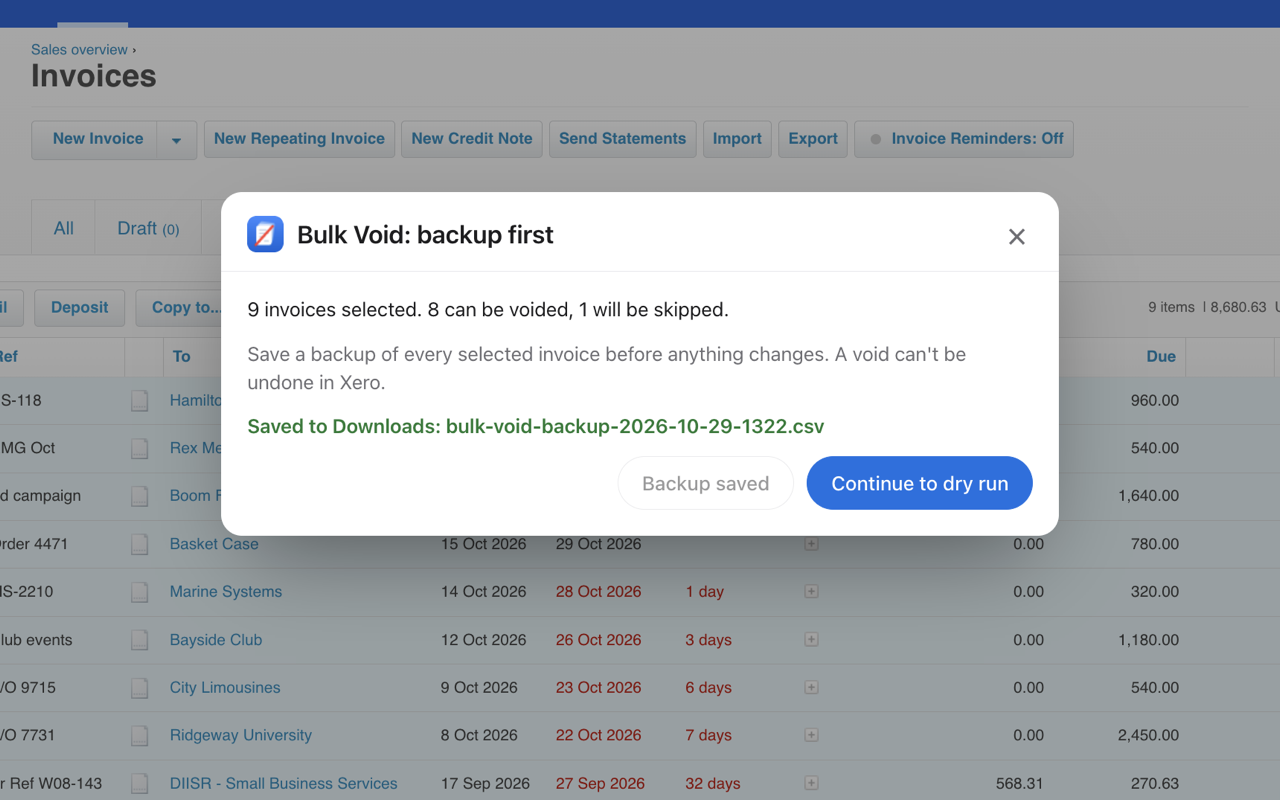Viewport: 1280px width, 800px height.
Task: Click document icon in DIISR row
Action: click(140, 783)
